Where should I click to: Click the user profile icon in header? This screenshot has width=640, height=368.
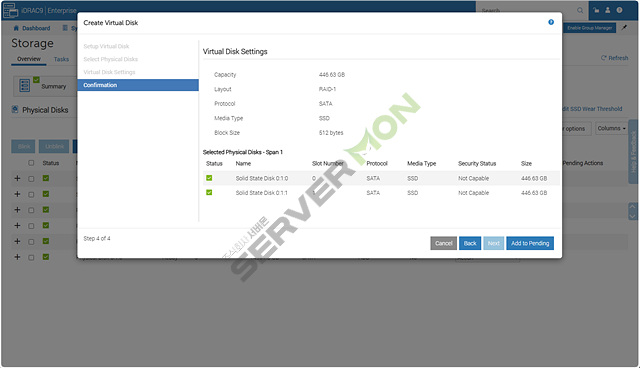point(608,10)
